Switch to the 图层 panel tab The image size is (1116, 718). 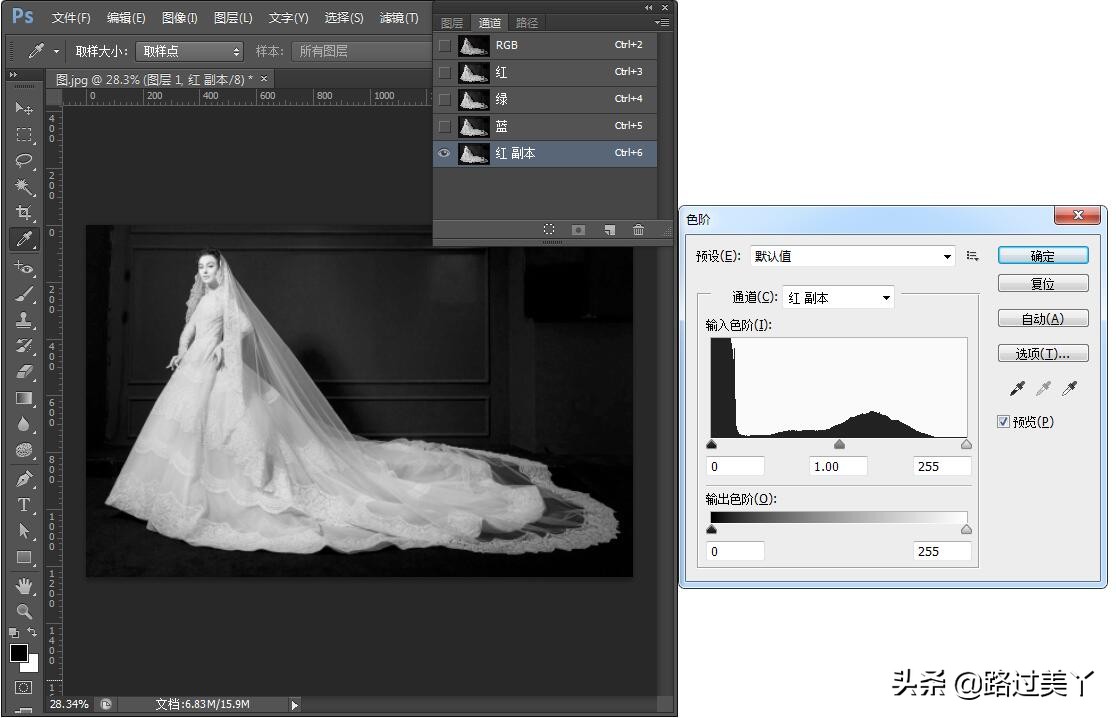click(452, 23)
